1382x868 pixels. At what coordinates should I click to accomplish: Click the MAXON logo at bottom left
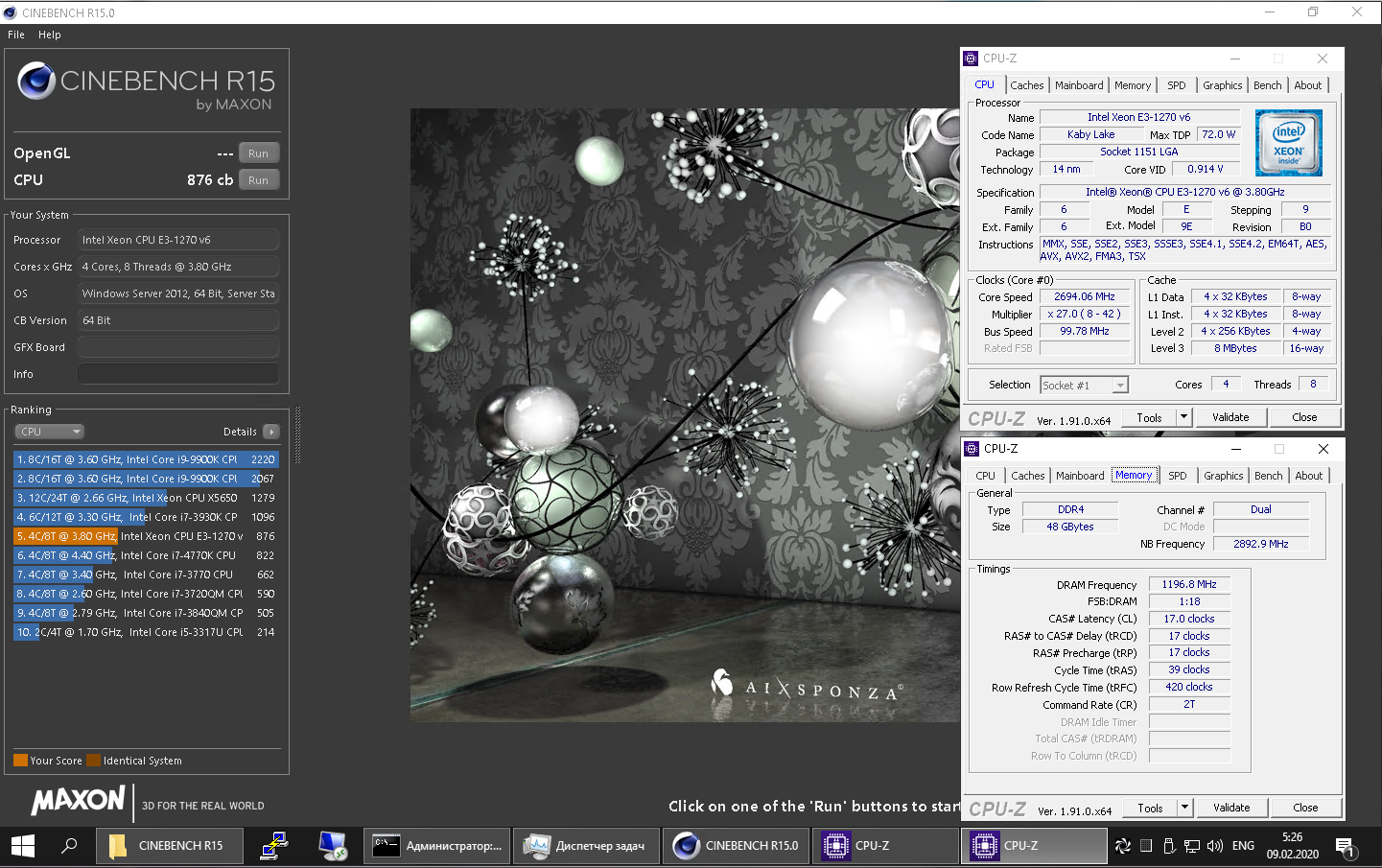78,801
